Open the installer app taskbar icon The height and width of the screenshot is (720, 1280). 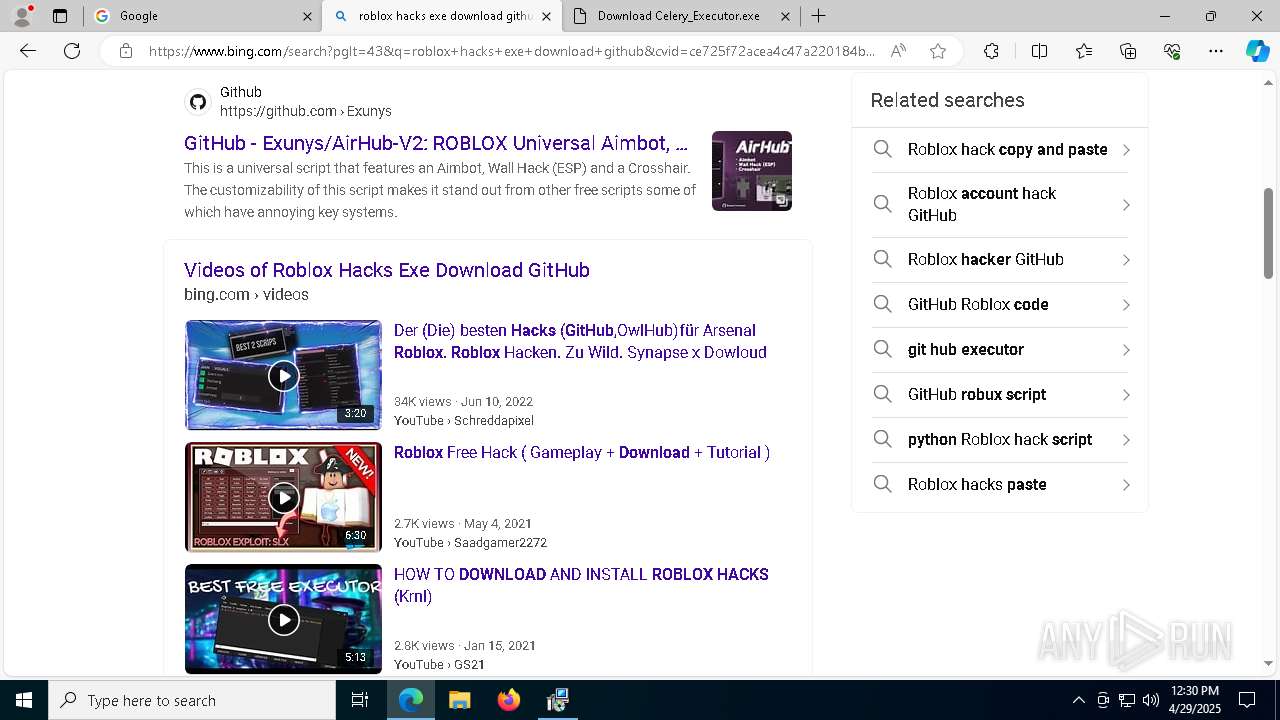click(x=557, y=700)
